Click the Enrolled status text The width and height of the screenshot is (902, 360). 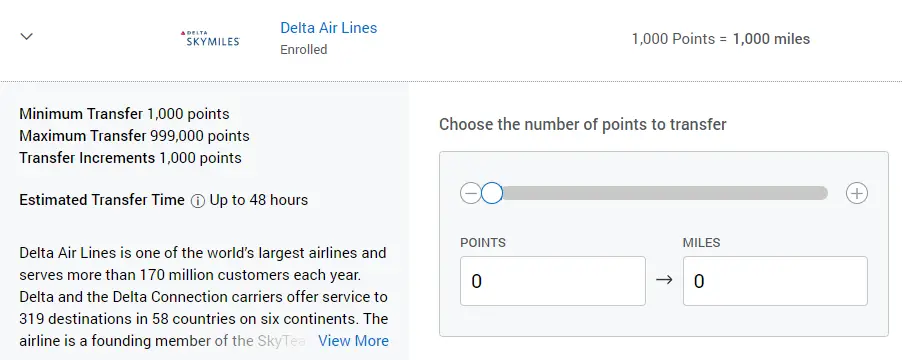[304, 50]
